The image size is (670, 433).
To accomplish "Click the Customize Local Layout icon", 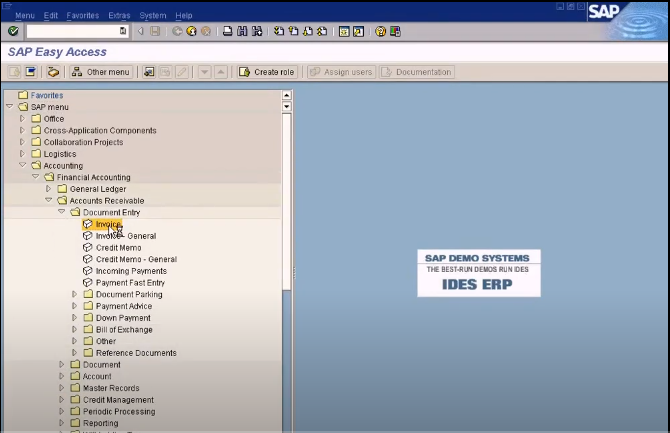I will coord(395,31).
